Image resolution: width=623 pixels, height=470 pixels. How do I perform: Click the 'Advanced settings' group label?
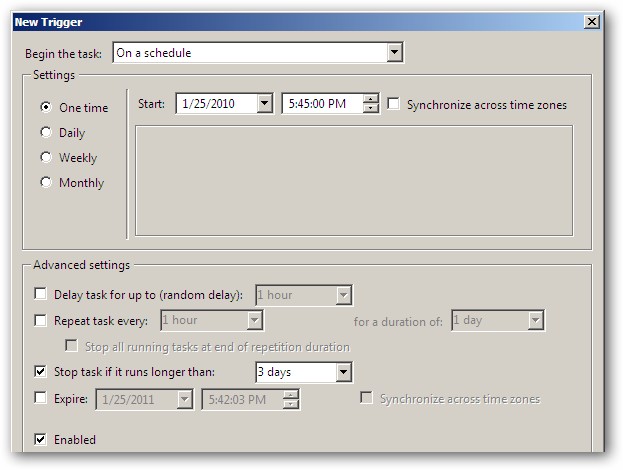(x=81, y=265)
